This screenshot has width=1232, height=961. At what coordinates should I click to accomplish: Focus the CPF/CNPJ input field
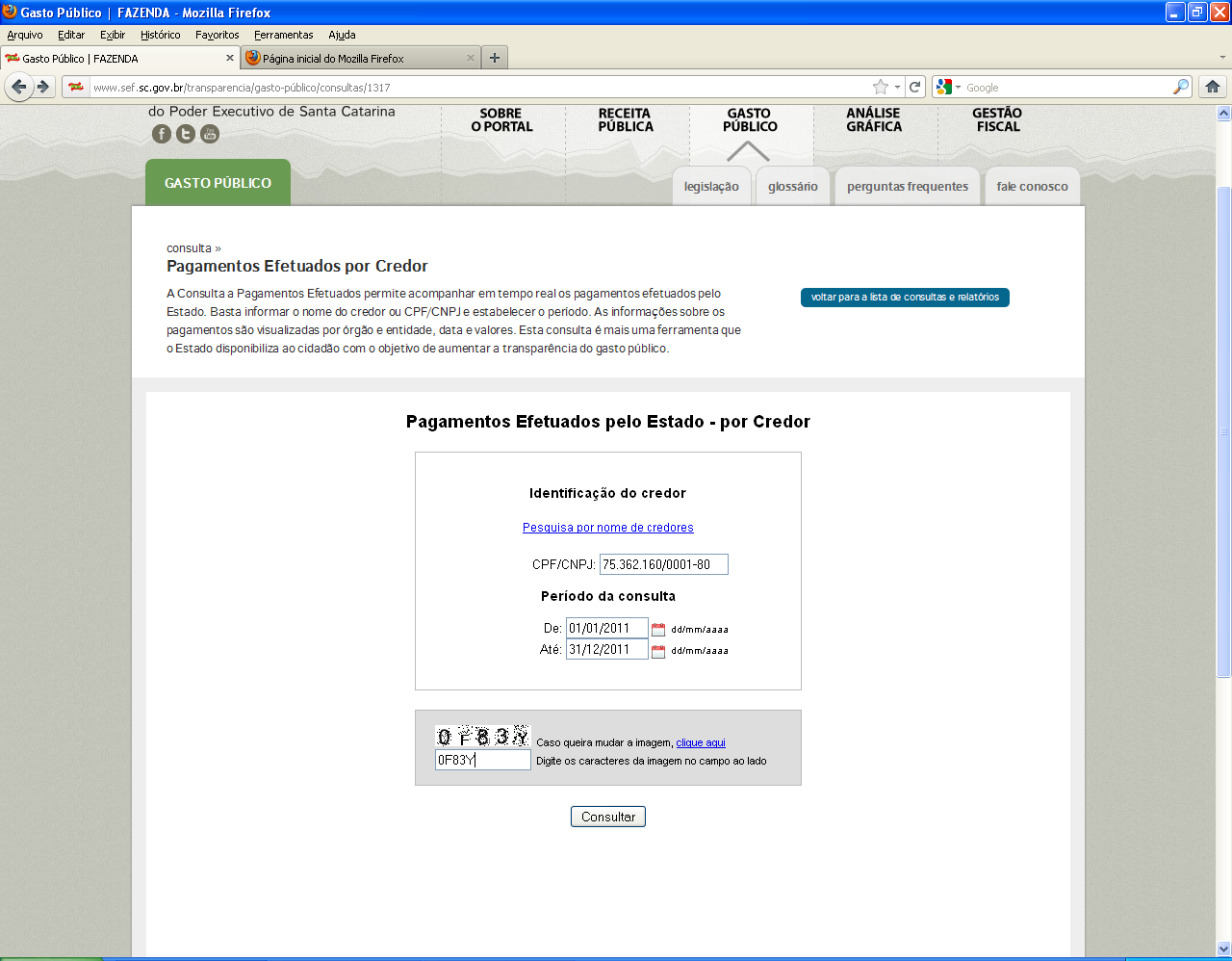click(664, 564)
